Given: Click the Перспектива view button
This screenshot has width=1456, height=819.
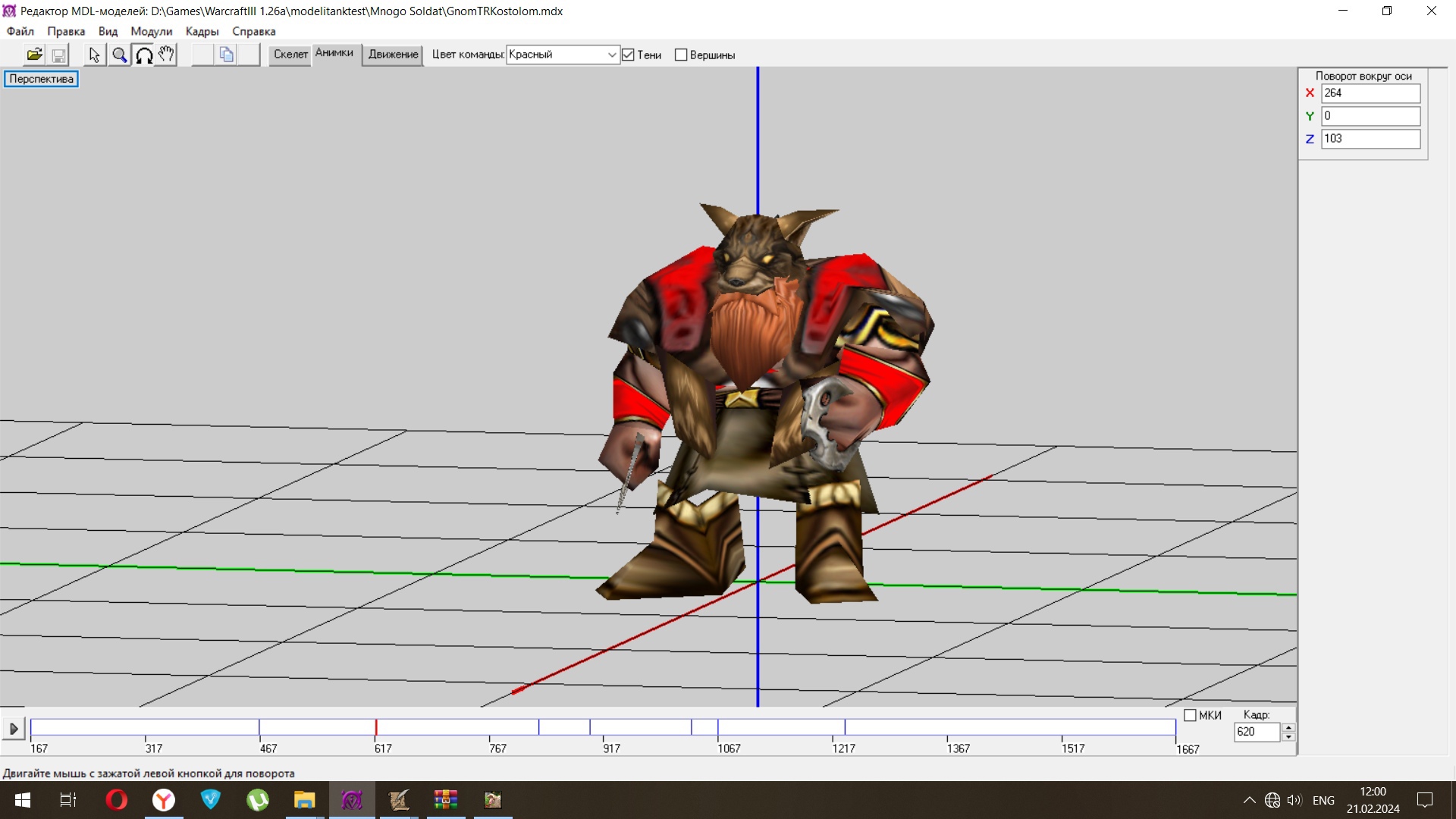Looking at the screenshot, I should [41, 79].
